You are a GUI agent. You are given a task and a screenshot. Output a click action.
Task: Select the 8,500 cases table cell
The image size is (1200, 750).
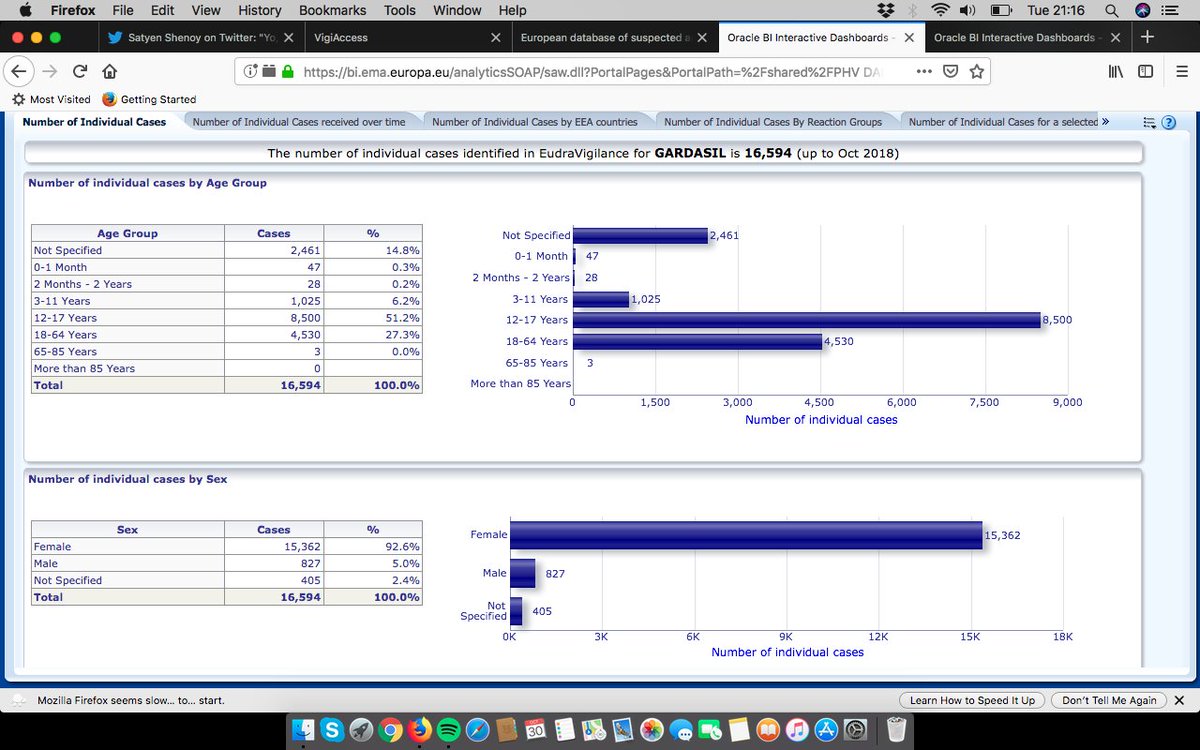[273, 318]
